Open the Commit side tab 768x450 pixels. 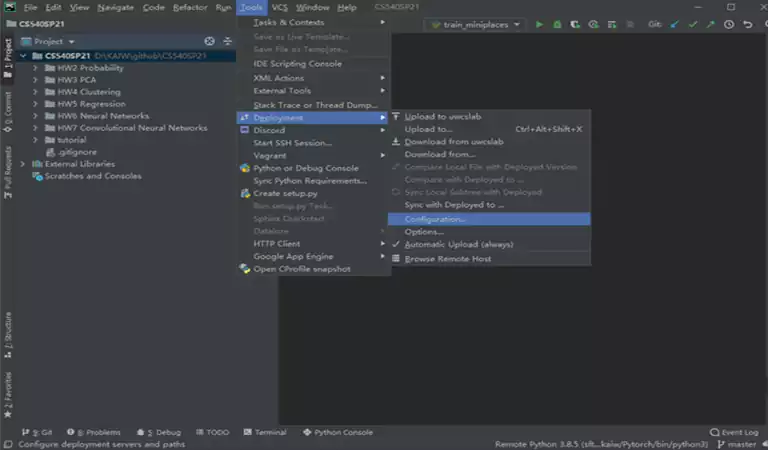pyautogui.click(x=8, y=112)
